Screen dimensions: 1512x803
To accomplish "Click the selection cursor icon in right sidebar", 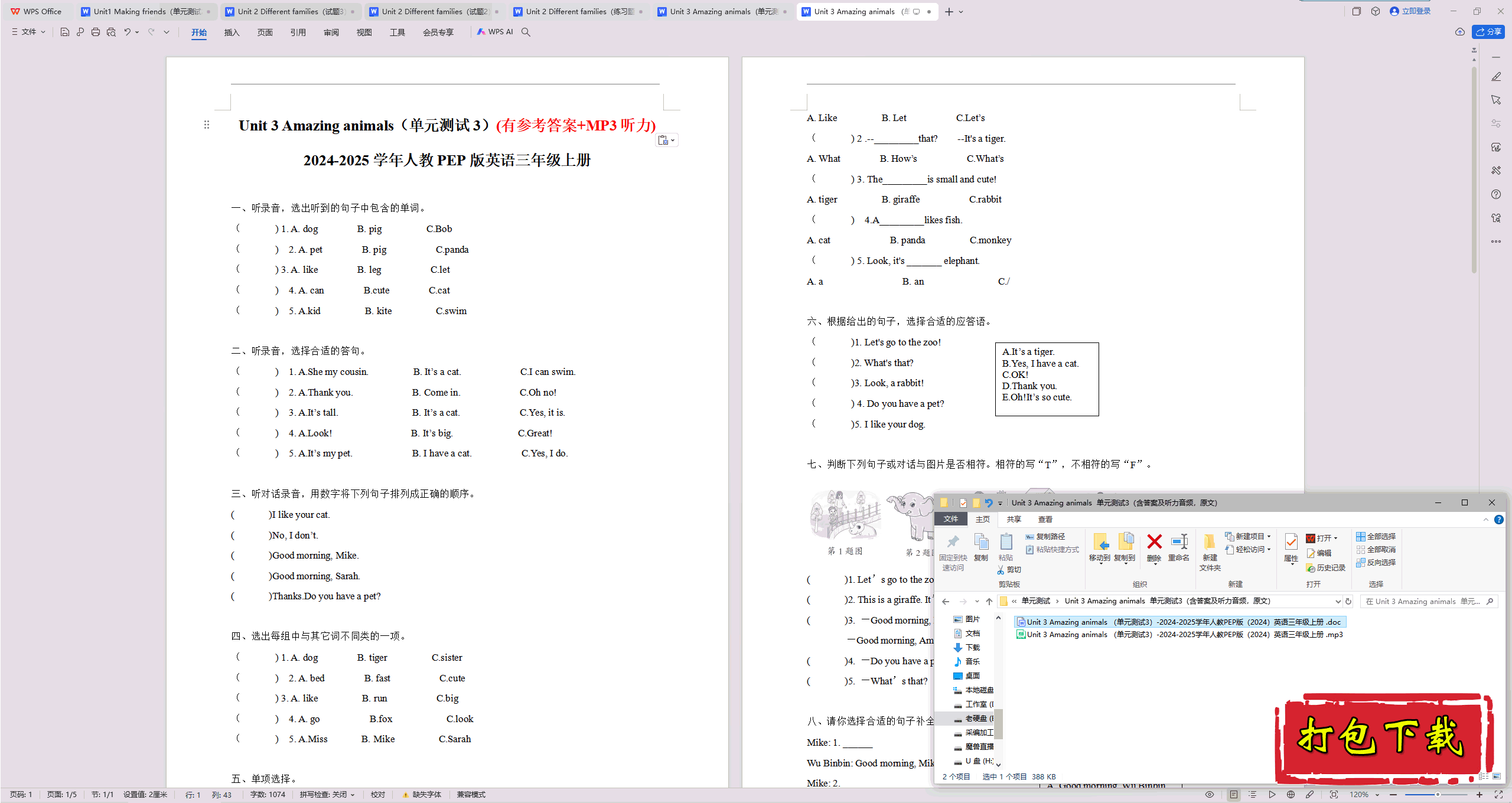I will tap(1496, 100).
